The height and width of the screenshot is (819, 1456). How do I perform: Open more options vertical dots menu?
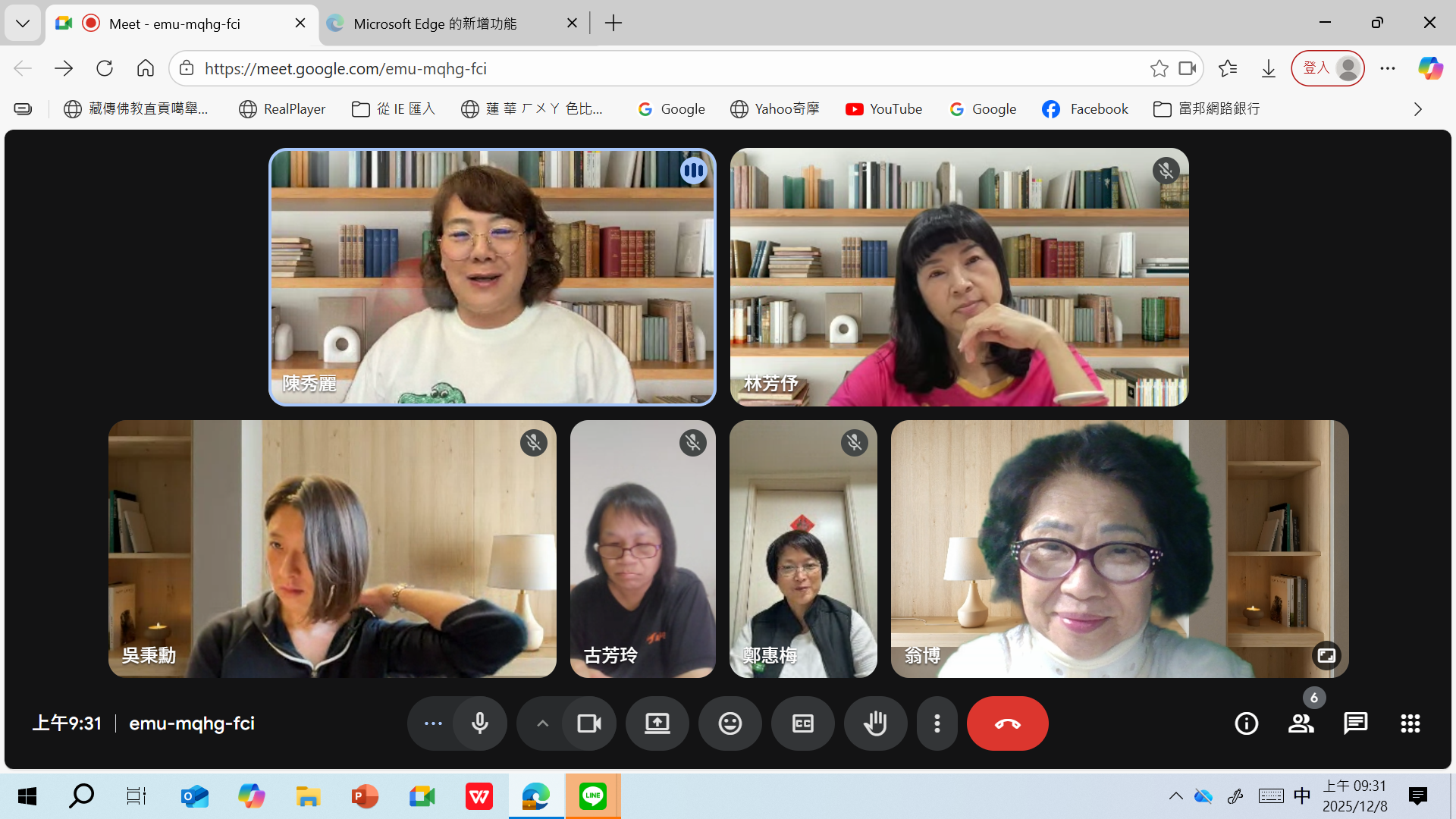pos(937,723)
